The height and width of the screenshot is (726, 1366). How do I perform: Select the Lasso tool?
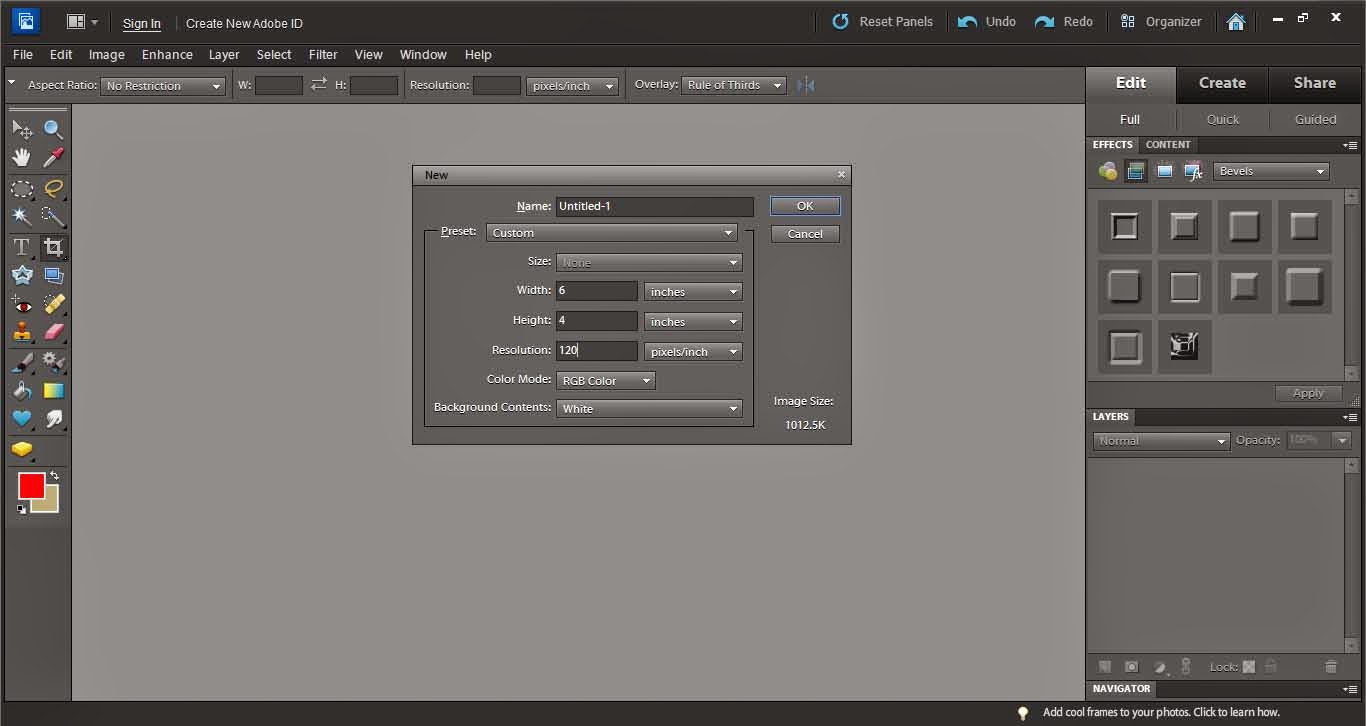[x=54, y=188]
